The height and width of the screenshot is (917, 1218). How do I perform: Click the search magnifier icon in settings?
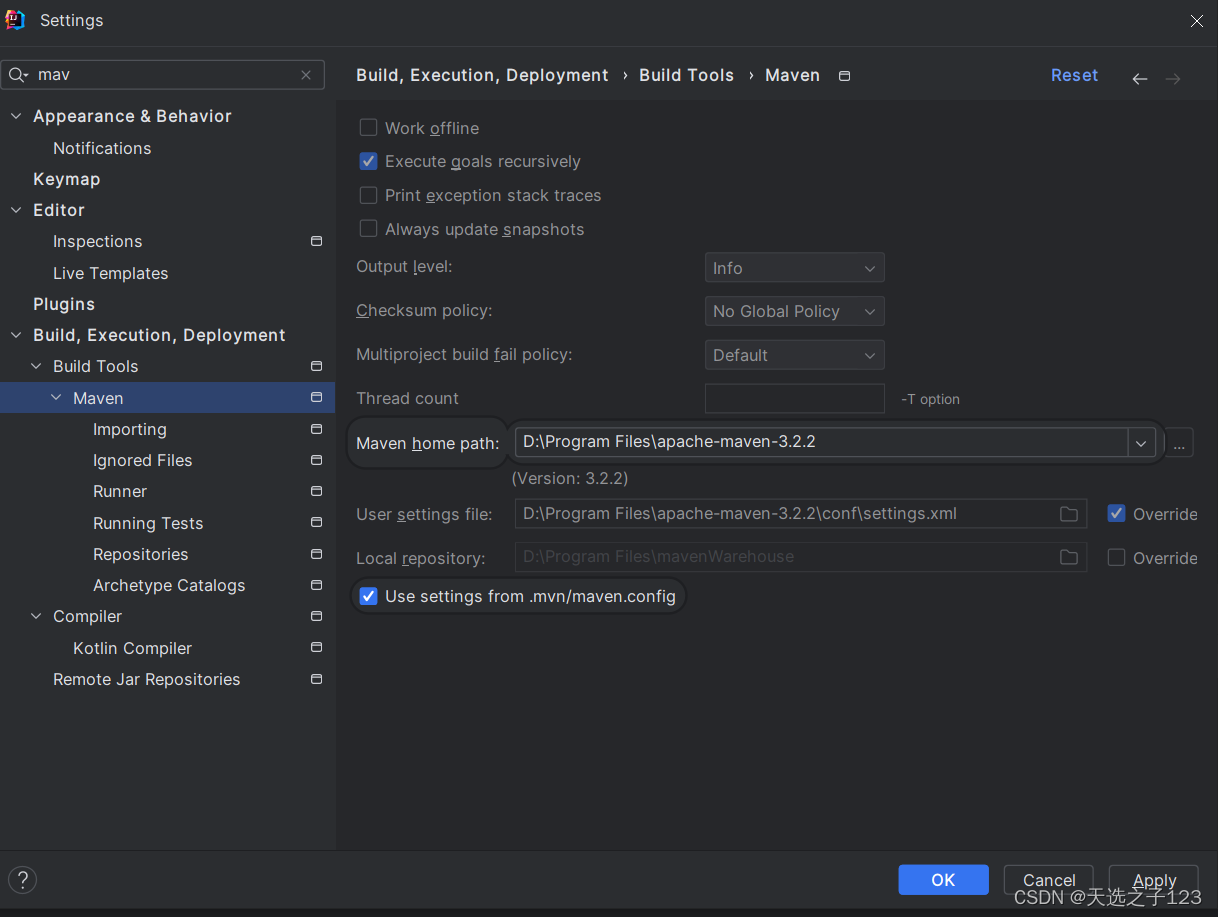pos(18,75)
